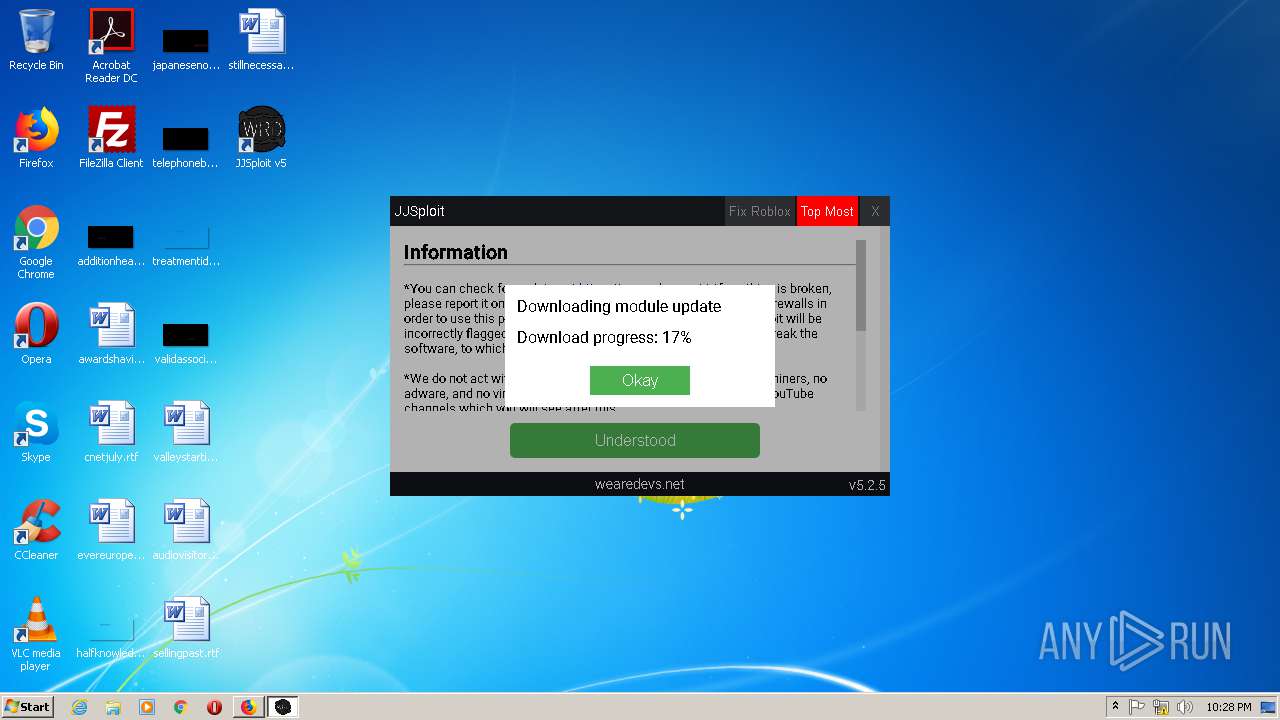The width and height of the screenshot is (1280, 720).
Task: Launch VLC media player shortcut
Action: point(36,633)
